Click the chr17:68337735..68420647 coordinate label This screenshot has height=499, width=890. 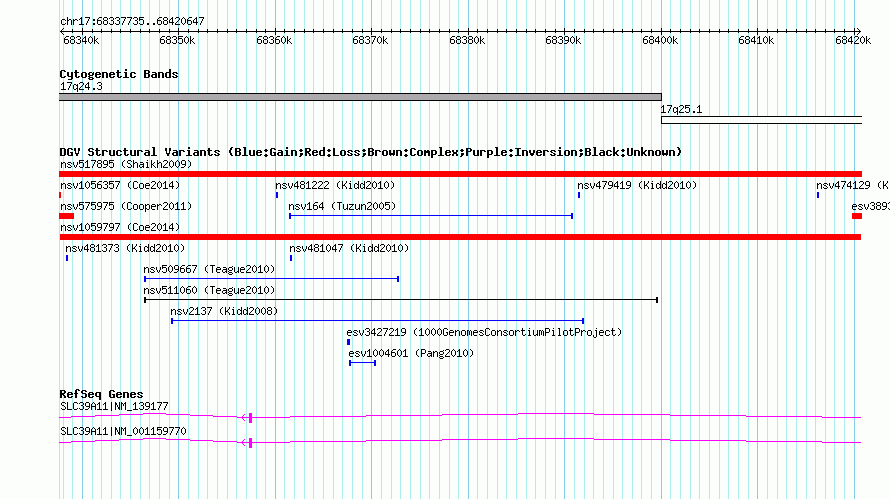132,21
